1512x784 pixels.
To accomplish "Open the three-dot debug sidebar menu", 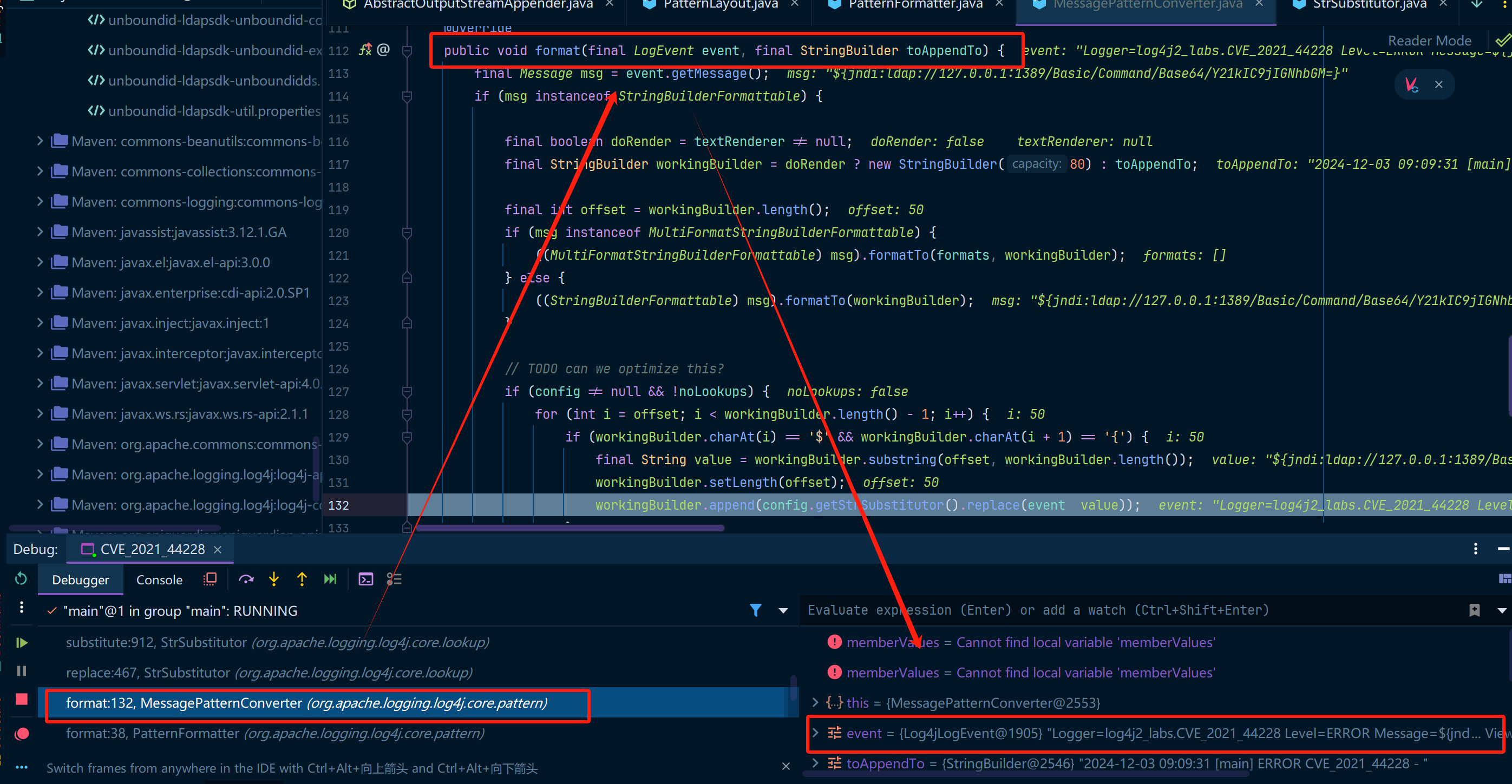I will 22,607.
